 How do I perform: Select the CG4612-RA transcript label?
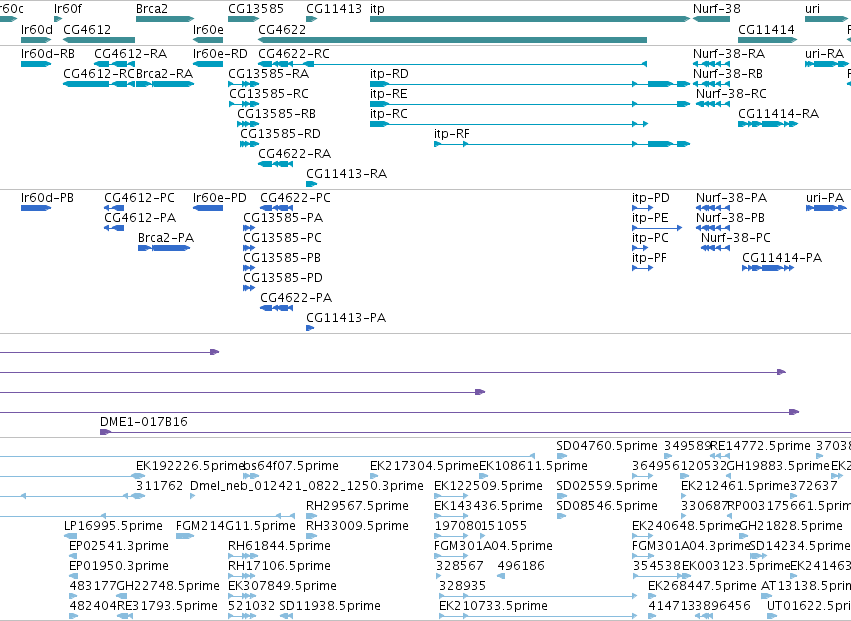tap(131, 54)
